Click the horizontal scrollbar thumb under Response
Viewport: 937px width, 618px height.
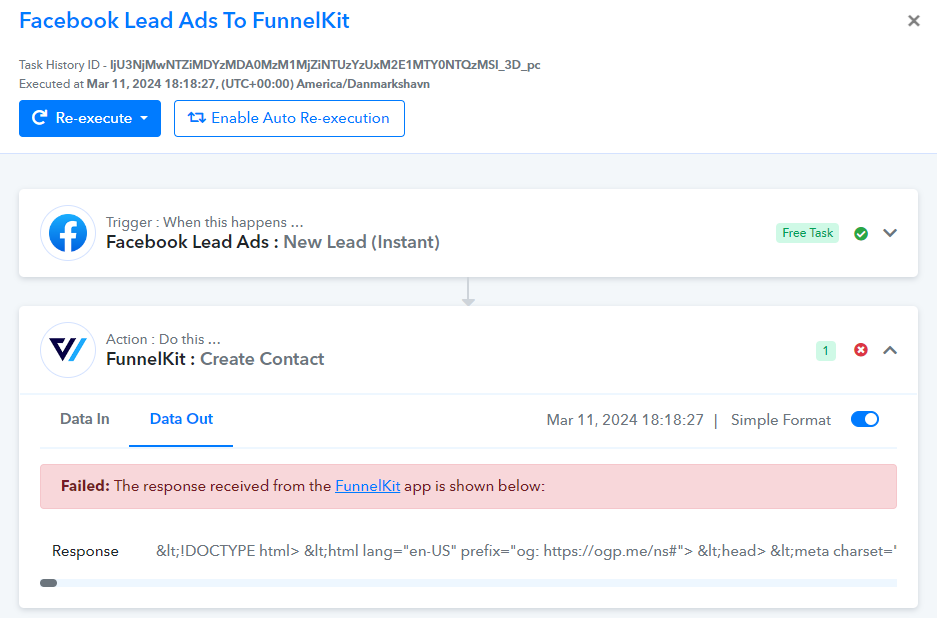pyautogui.click(x=48, y=583)
